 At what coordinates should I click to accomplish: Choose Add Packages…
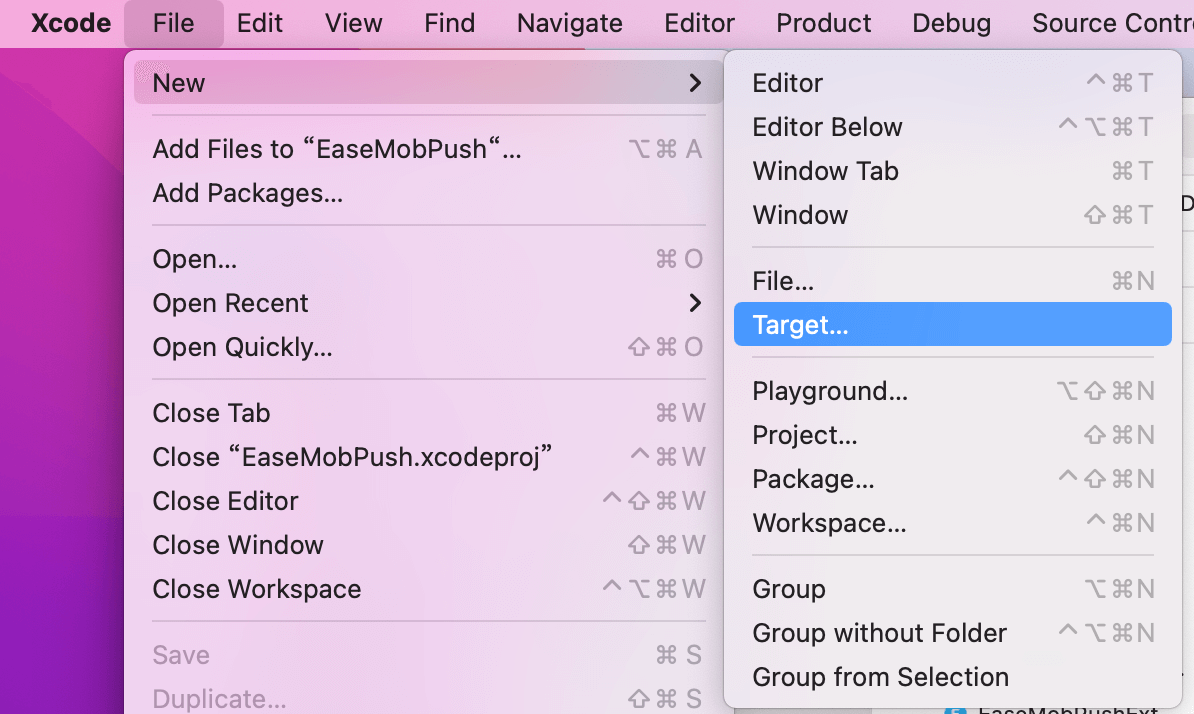[428, 193]
